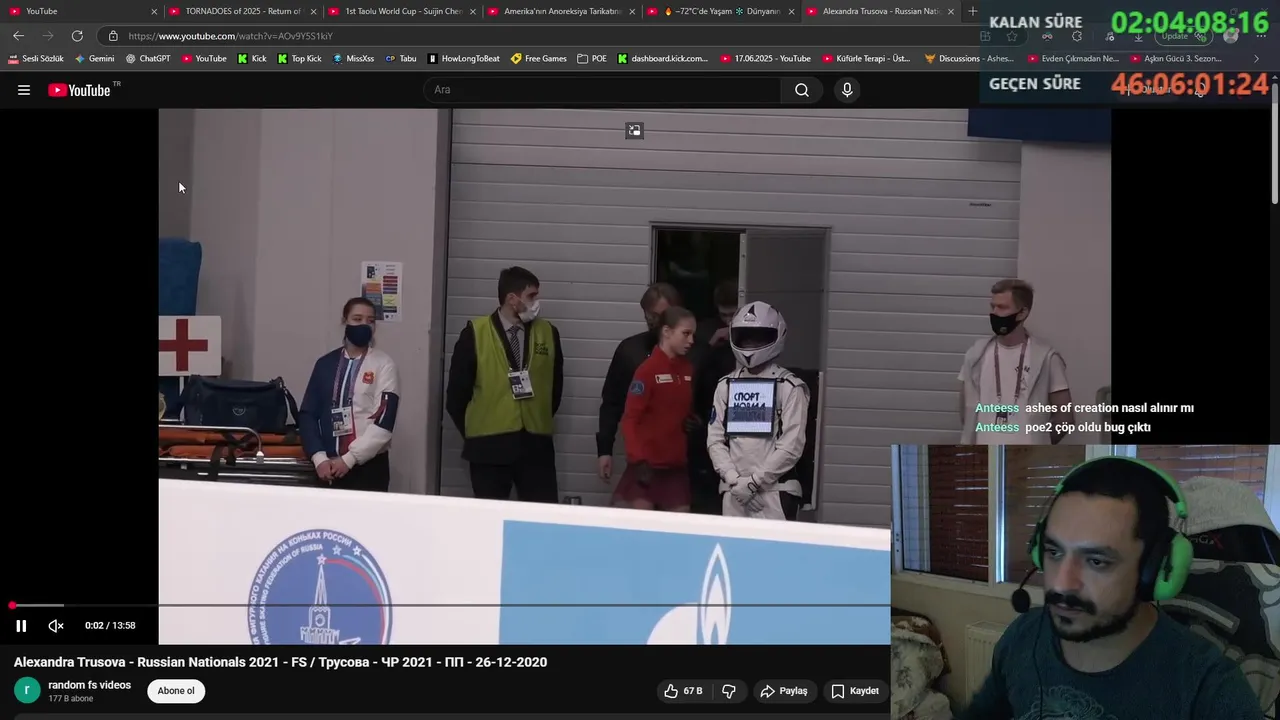Click the address bar lock icon
1280x720 pixels.
(113, 36)
